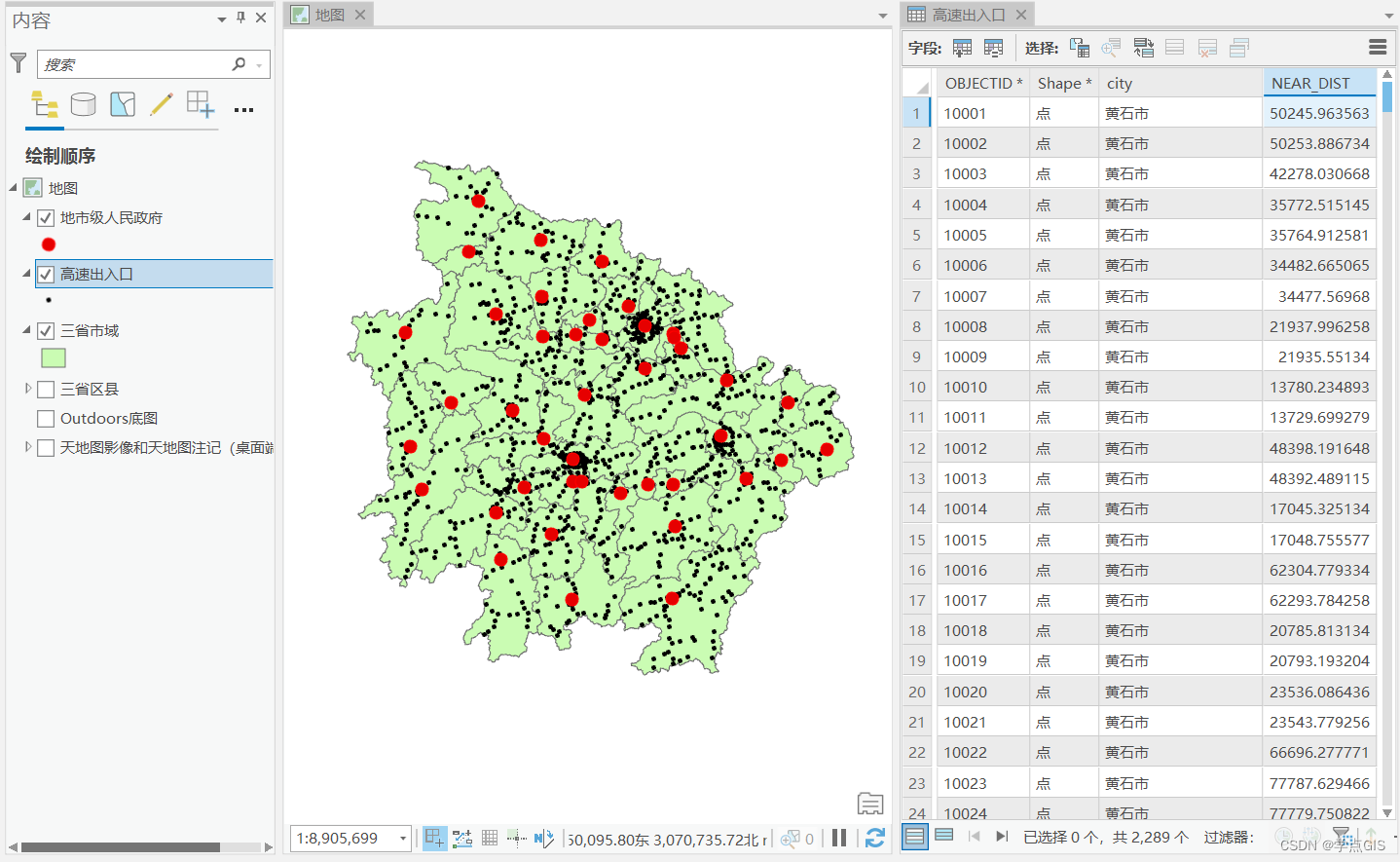Select the List By Selection icon
Screen dimensions: 1400x862
123,104
